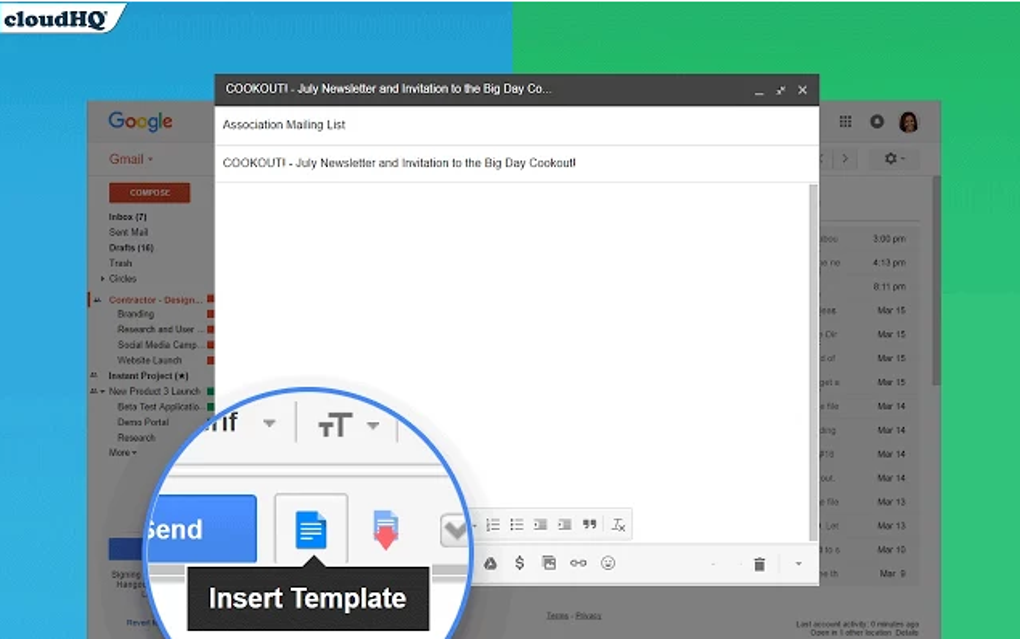Click the numbered list icon
The width and height of the screenshot is (1020, 639).
click(x=493, y=524)
